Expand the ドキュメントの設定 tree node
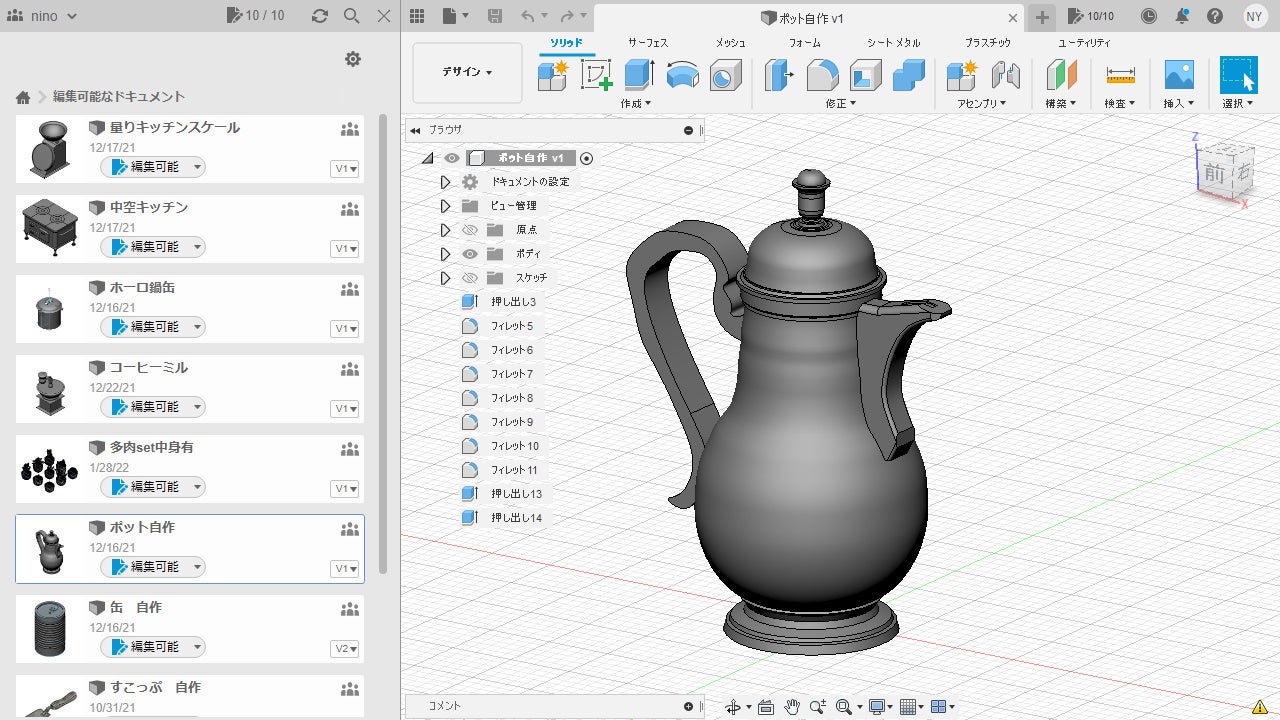 click(446, 182)
